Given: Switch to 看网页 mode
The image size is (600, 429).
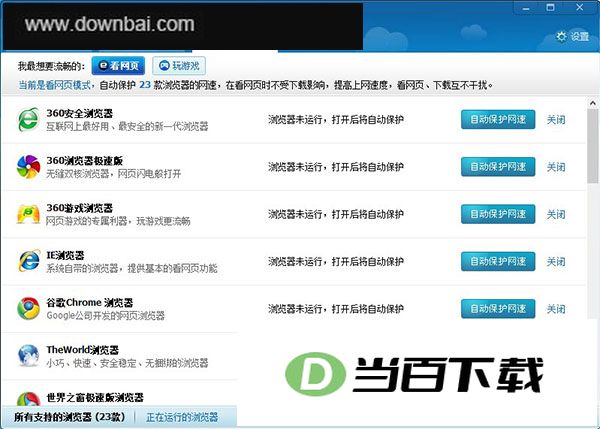Looking at the screenshot, I should pos(118,66).
